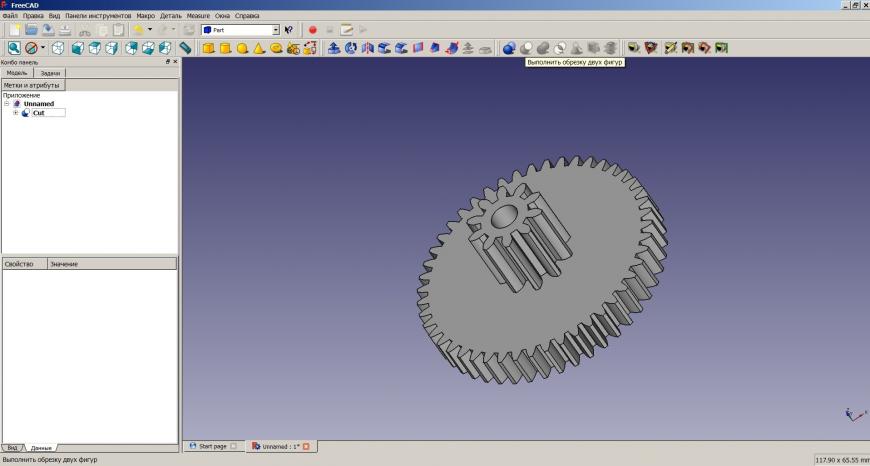Print the document
Screen dimensions: 870x466
pyautogui.click(x=65, y=30)
